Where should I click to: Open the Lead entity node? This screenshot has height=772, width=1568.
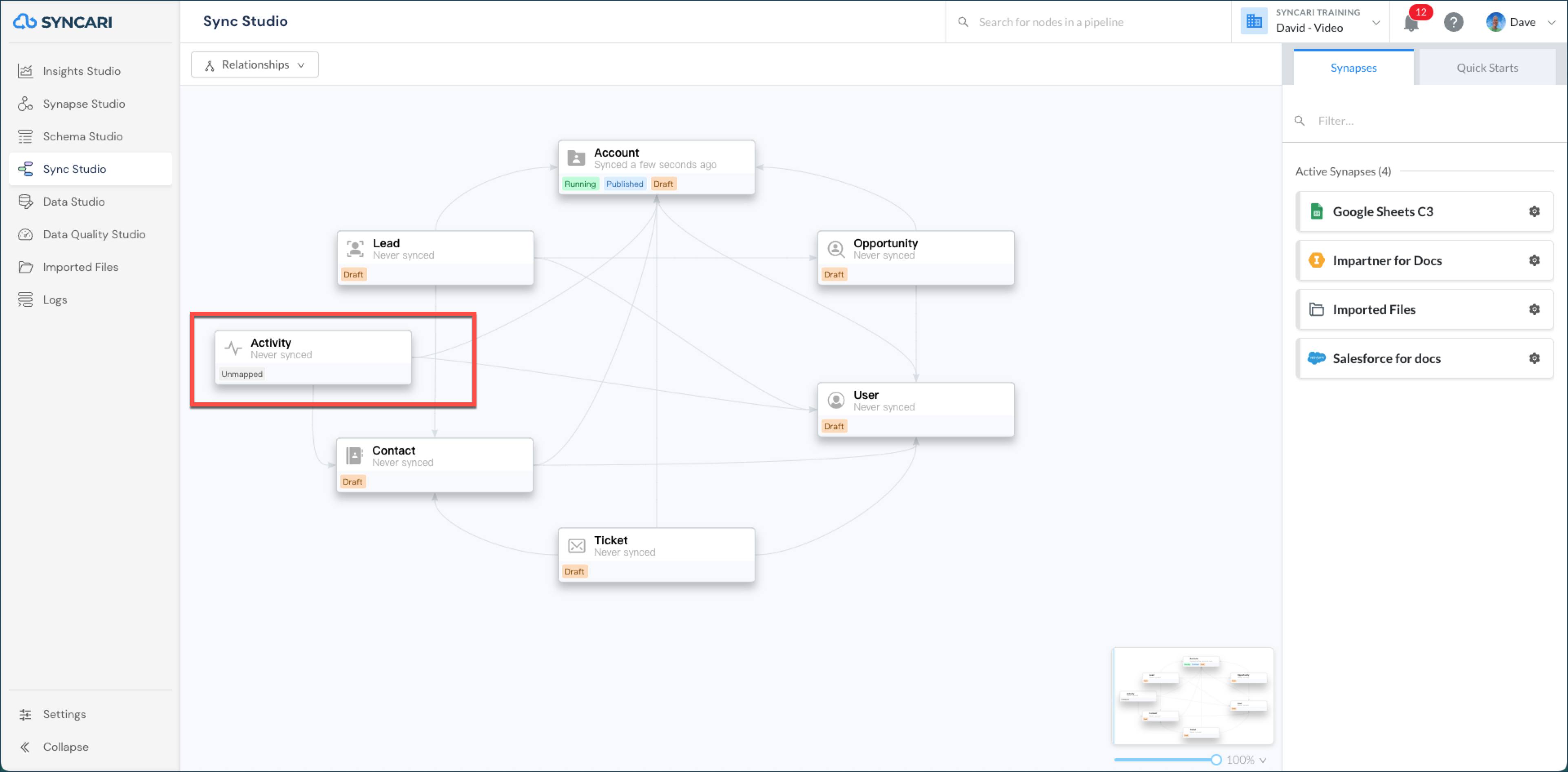(435, 257)
